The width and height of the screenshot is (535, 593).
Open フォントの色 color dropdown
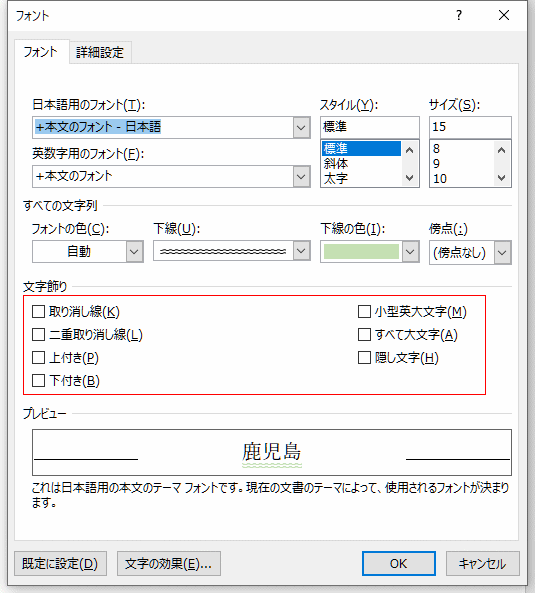[134, 252]
